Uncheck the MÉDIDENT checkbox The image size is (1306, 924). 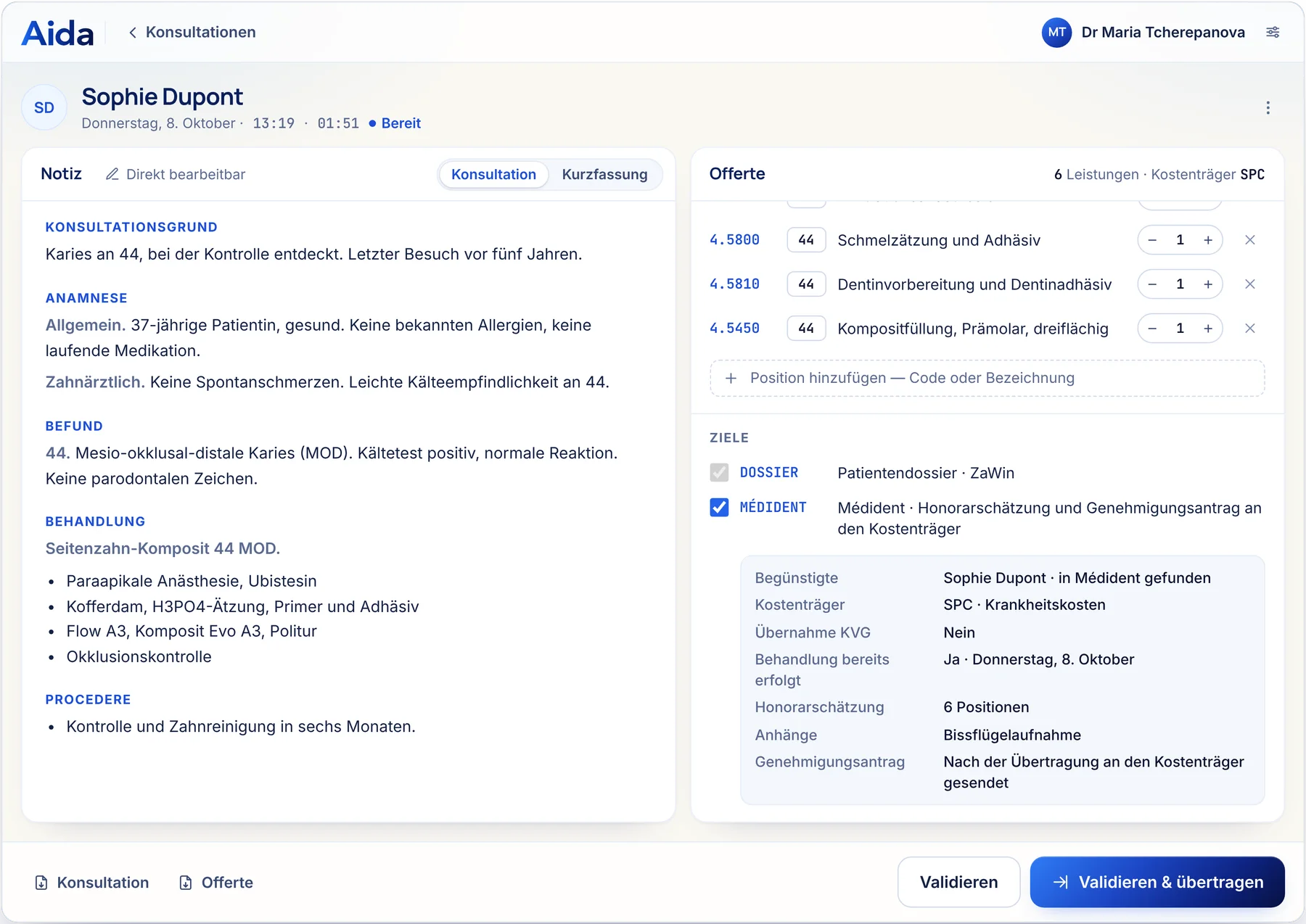click(x=719, y=507)
